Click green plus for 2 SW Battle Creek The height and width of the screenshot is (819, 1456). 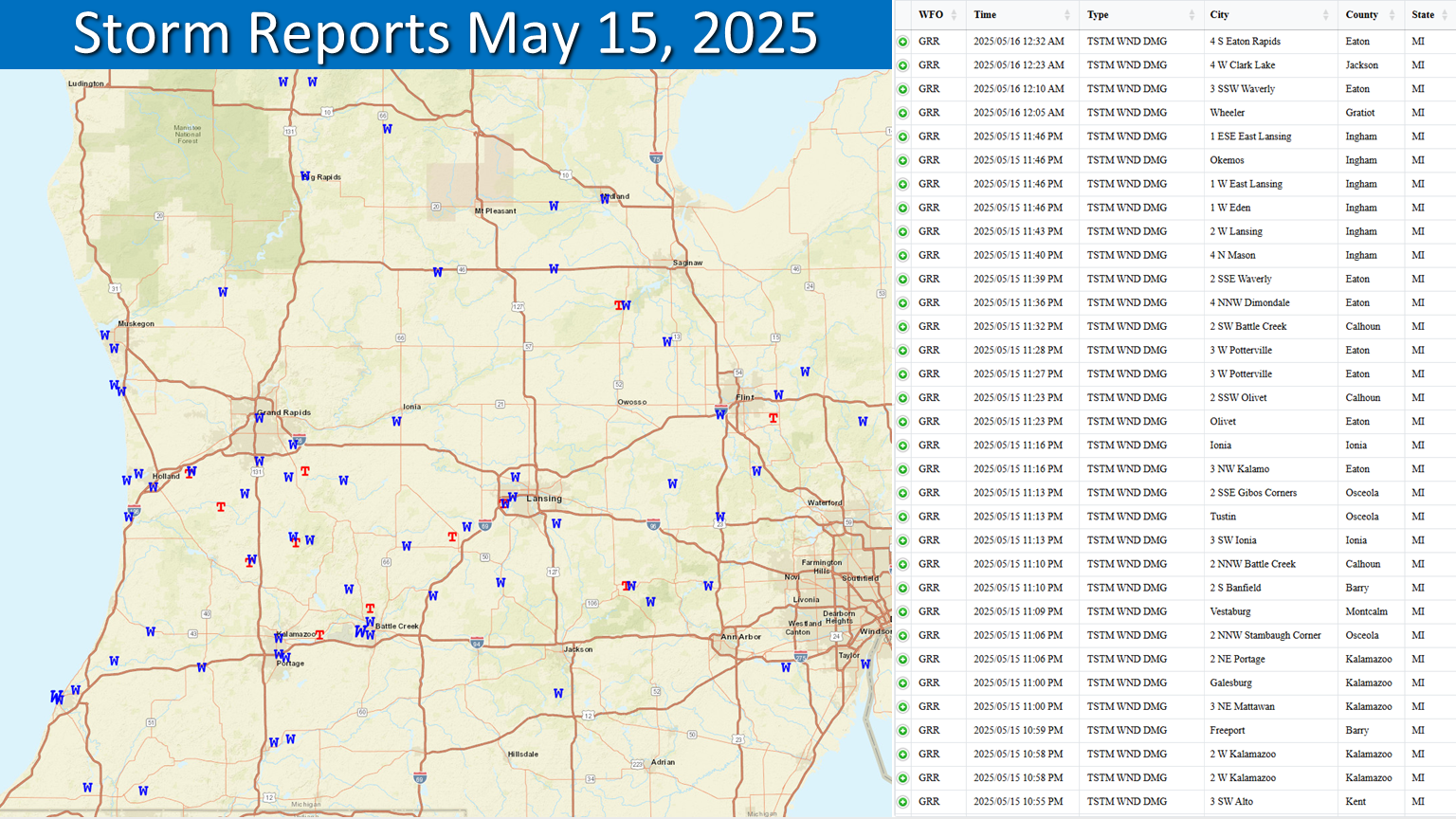click(x=902, y=326)
